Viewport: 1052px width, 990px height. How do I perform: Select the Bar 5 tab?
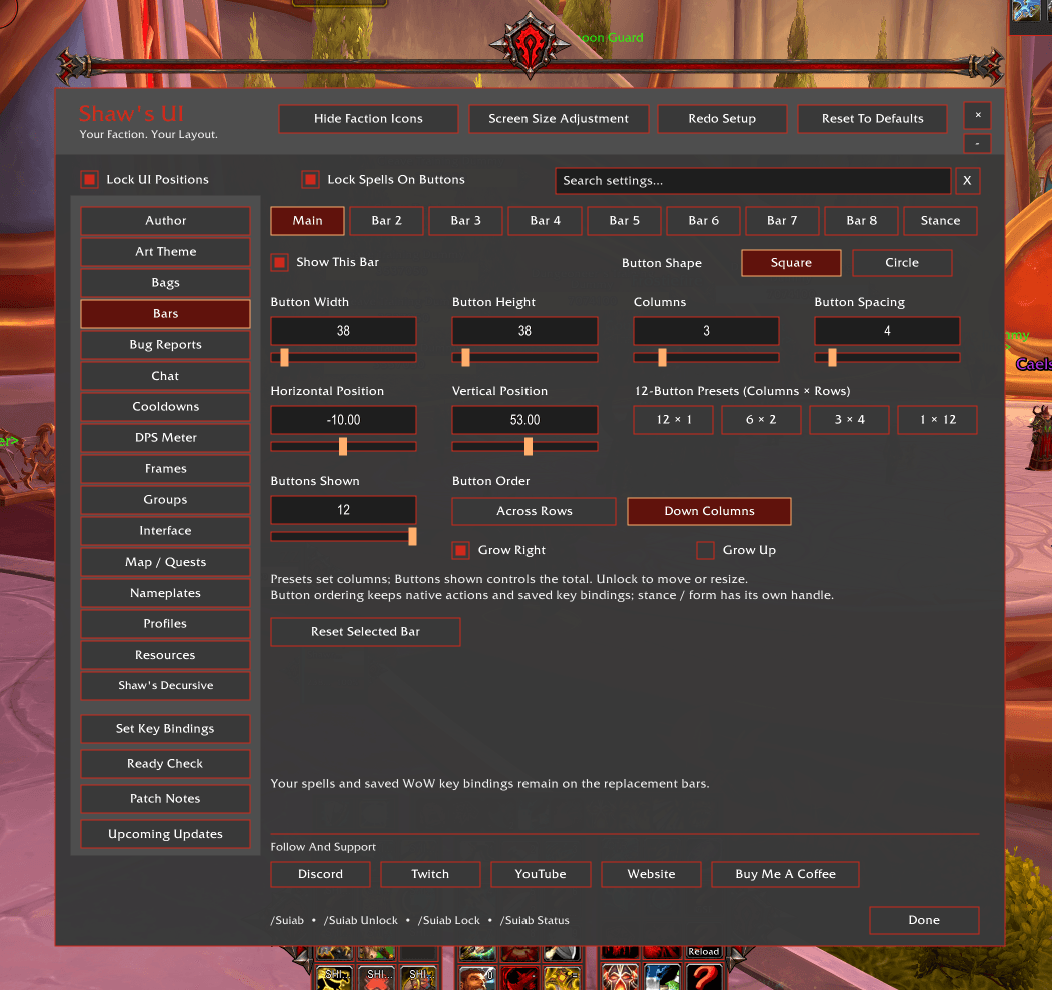625,221
